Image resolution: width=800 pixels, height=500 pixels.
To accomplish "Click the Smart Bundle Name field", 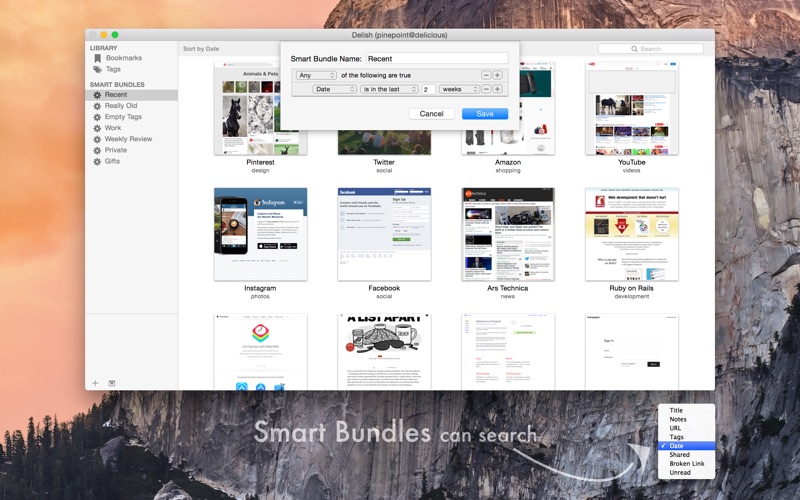I will 436,59.
